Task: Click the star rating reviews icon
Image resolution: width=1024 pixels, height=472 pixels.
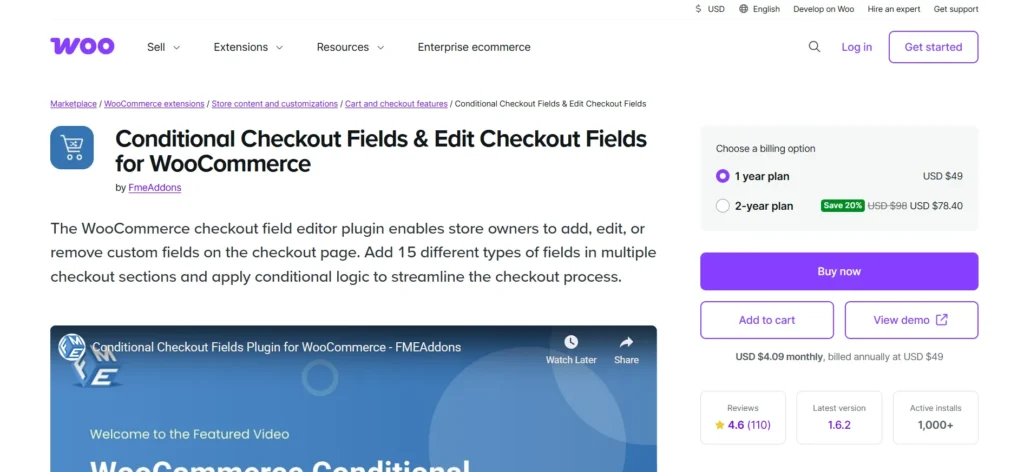Action: click(x=720, y=425)
